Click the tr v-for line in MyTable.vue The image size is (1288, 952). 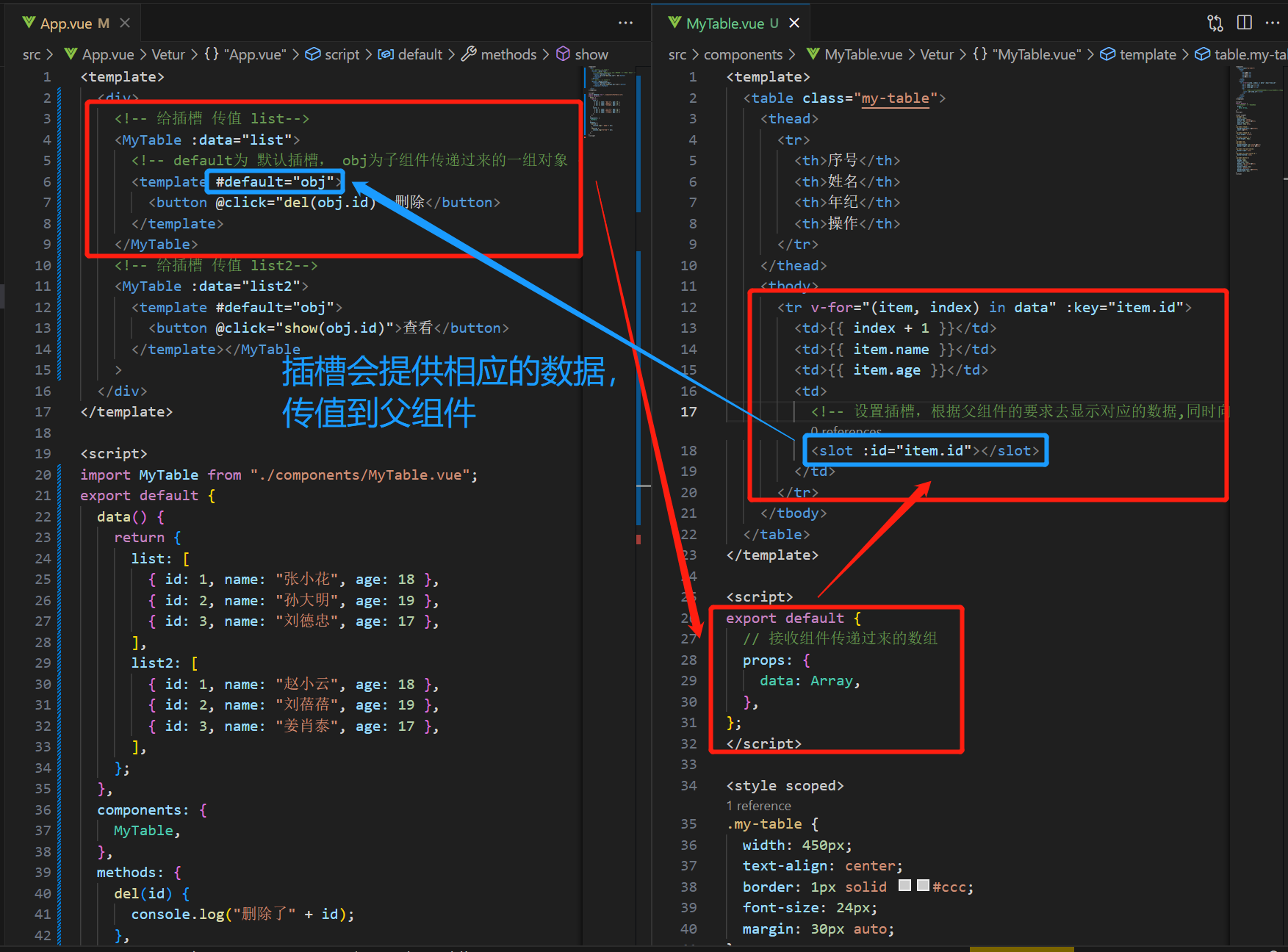click(984, 308)
